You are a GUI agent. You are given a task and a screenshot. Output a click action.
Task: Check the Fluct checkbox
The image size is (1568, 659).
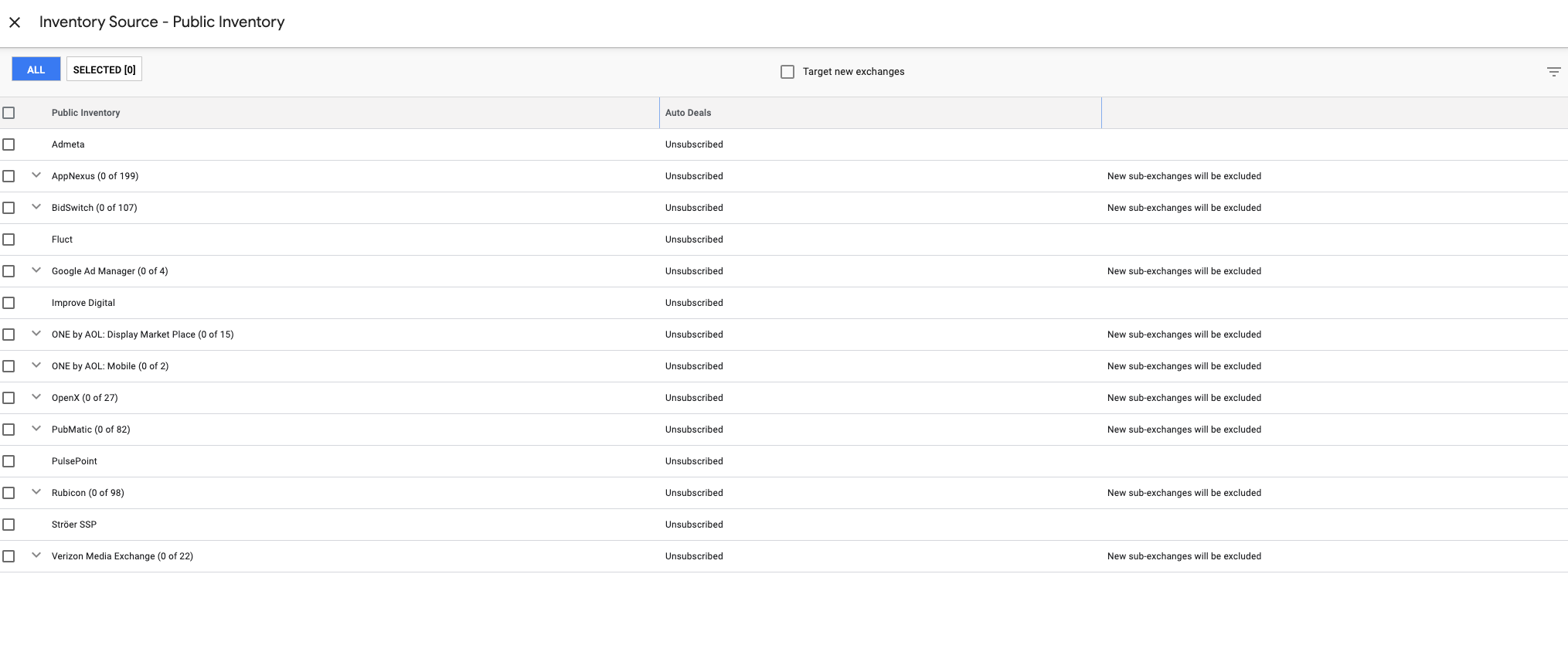click(9, 239)
